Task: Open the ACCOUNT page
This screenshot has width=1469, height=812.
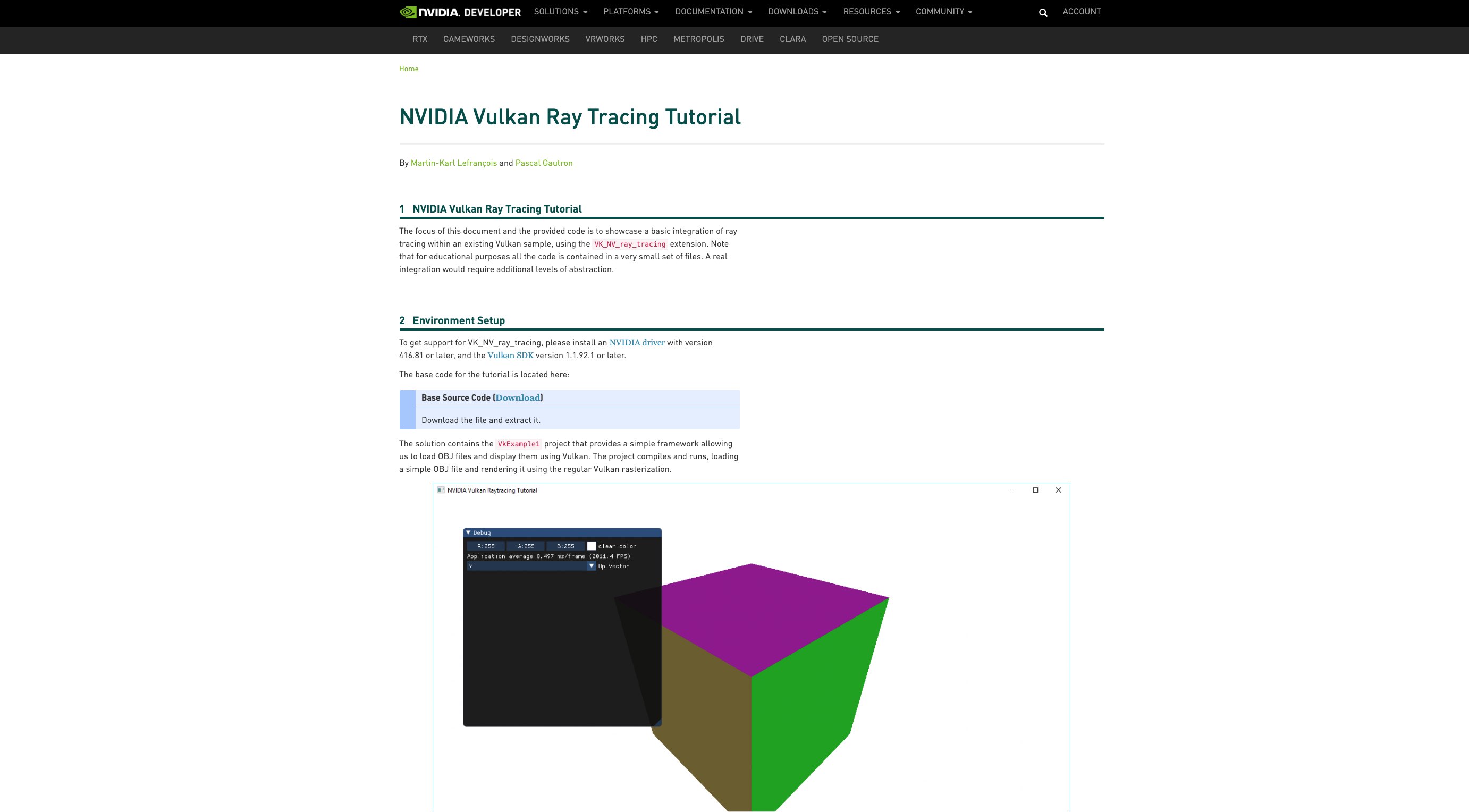Action: [x=1081, y=11]
